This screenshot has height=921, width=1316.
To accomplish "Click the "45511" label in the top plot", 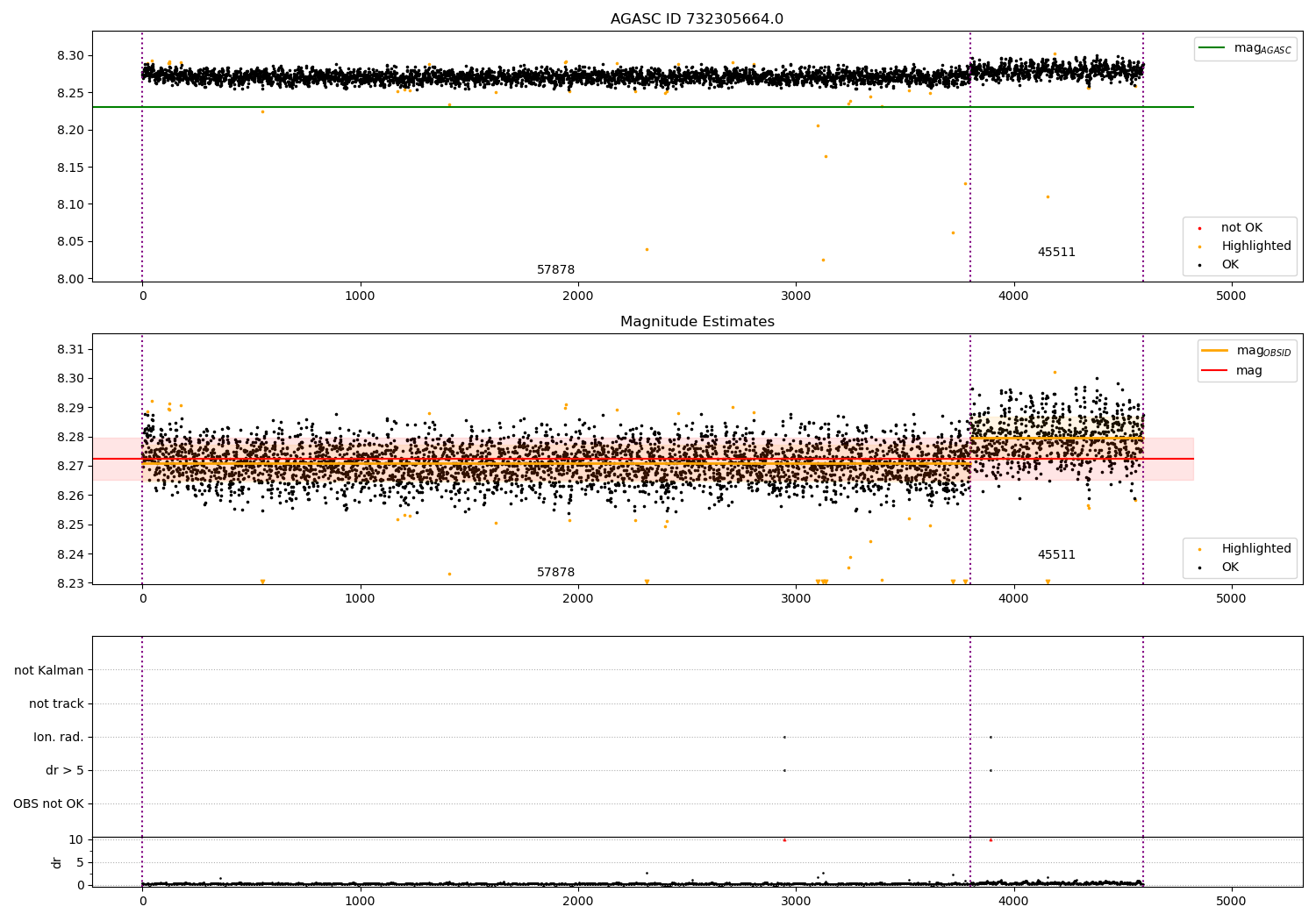I will pos(1056,253).
